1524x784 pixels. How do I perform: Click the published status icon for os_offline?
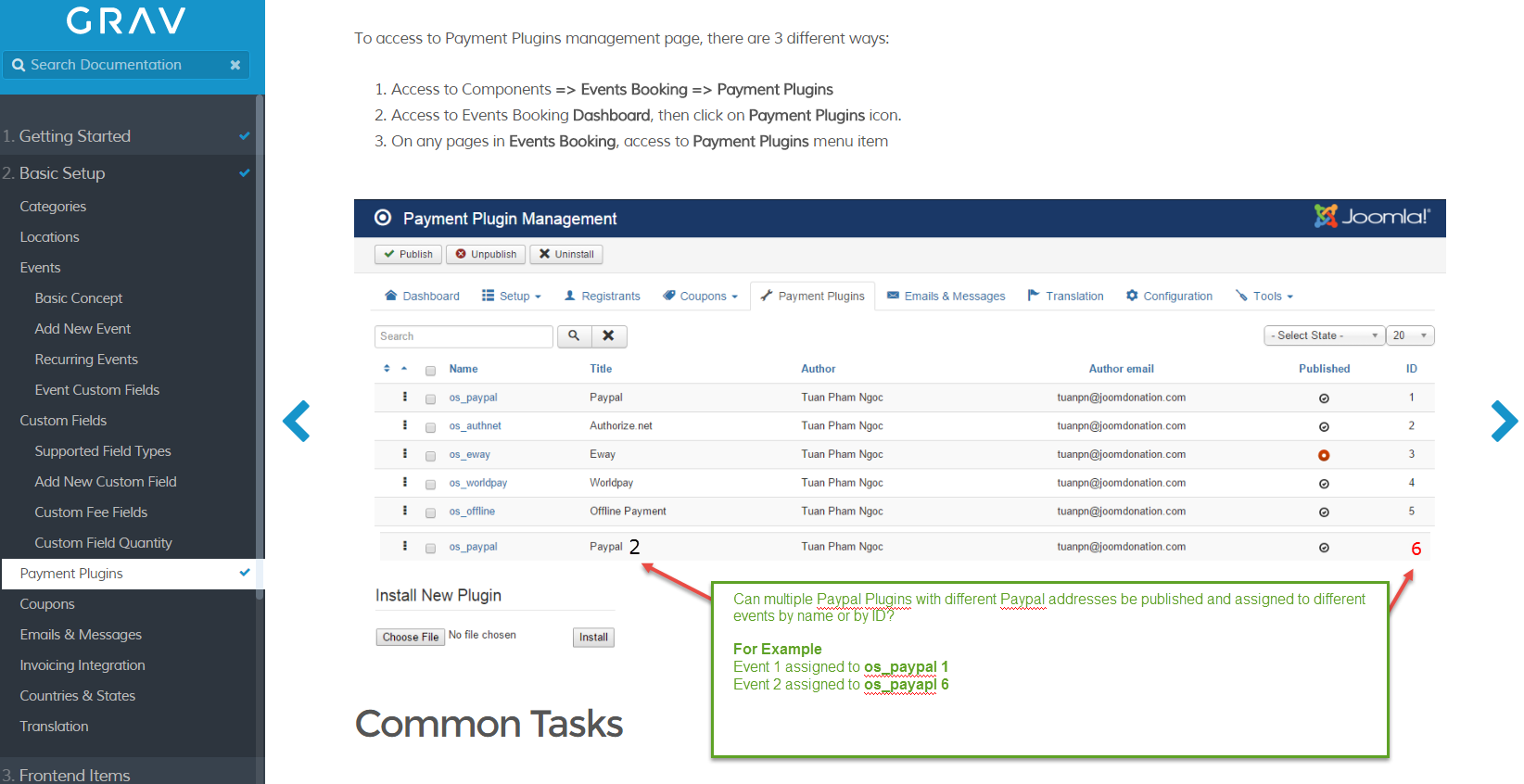click(1324, 512)
